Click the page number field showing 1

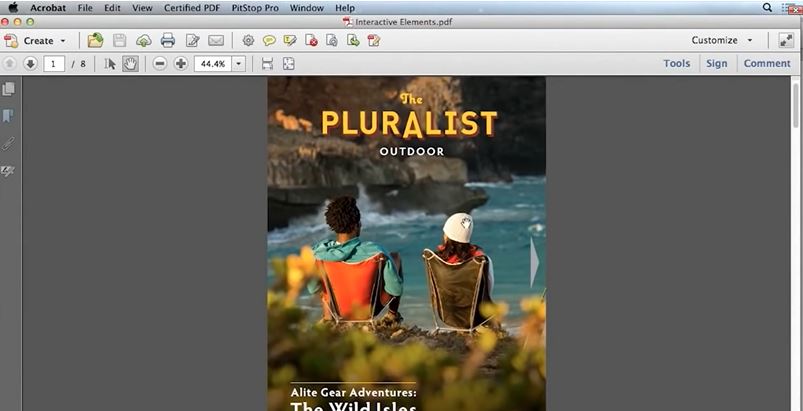coord(54,64)
